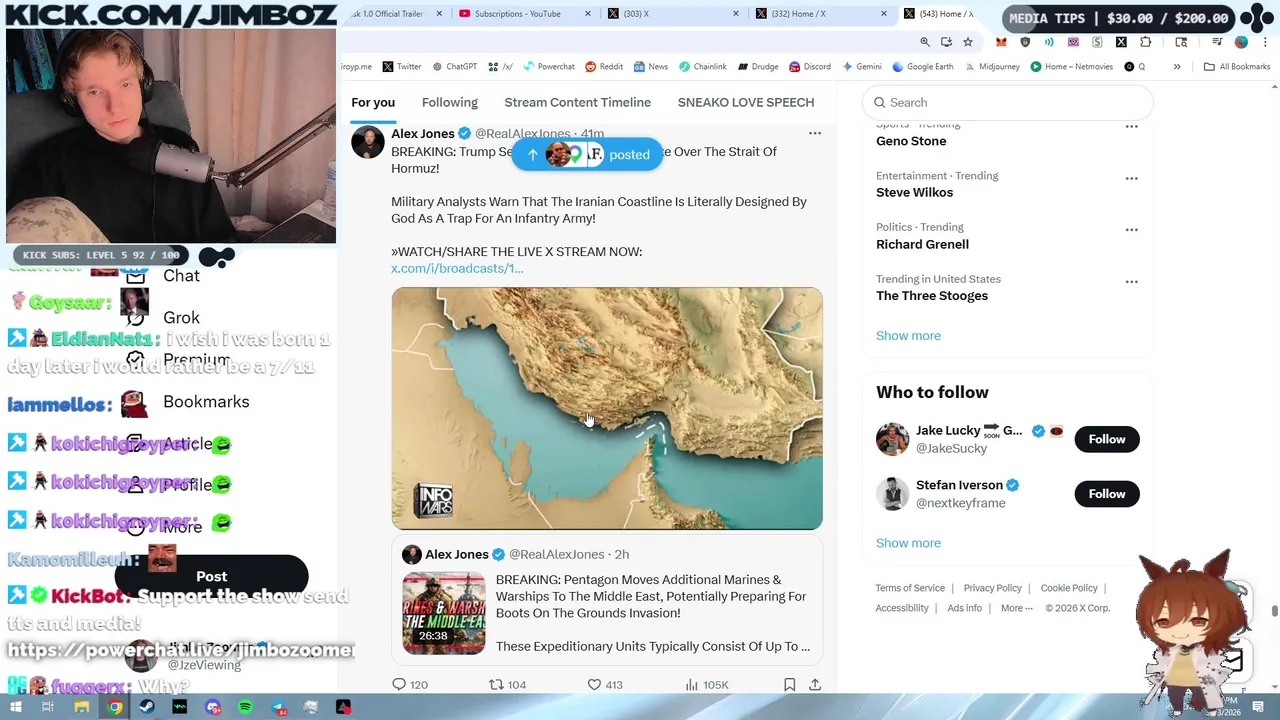The image size is (1280, 720).
Task: Open Accessibility footer link
Action: click(x=902, y=608)
